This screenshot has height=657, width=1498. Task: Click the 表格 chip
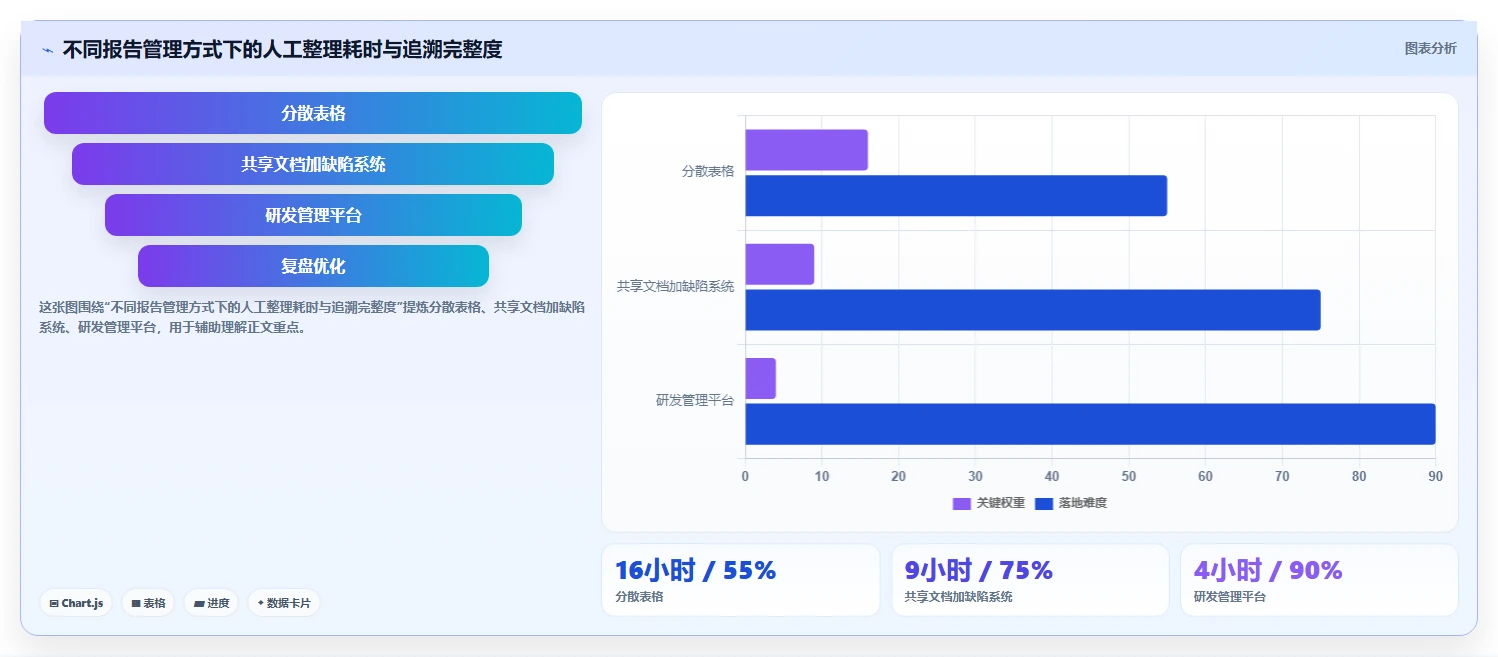click(148, 603)
